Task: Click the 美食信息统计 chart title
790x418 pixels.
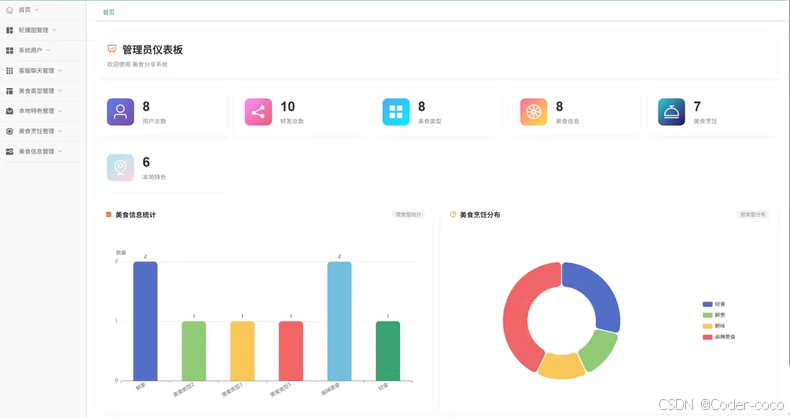Action: tap(136, 215)
